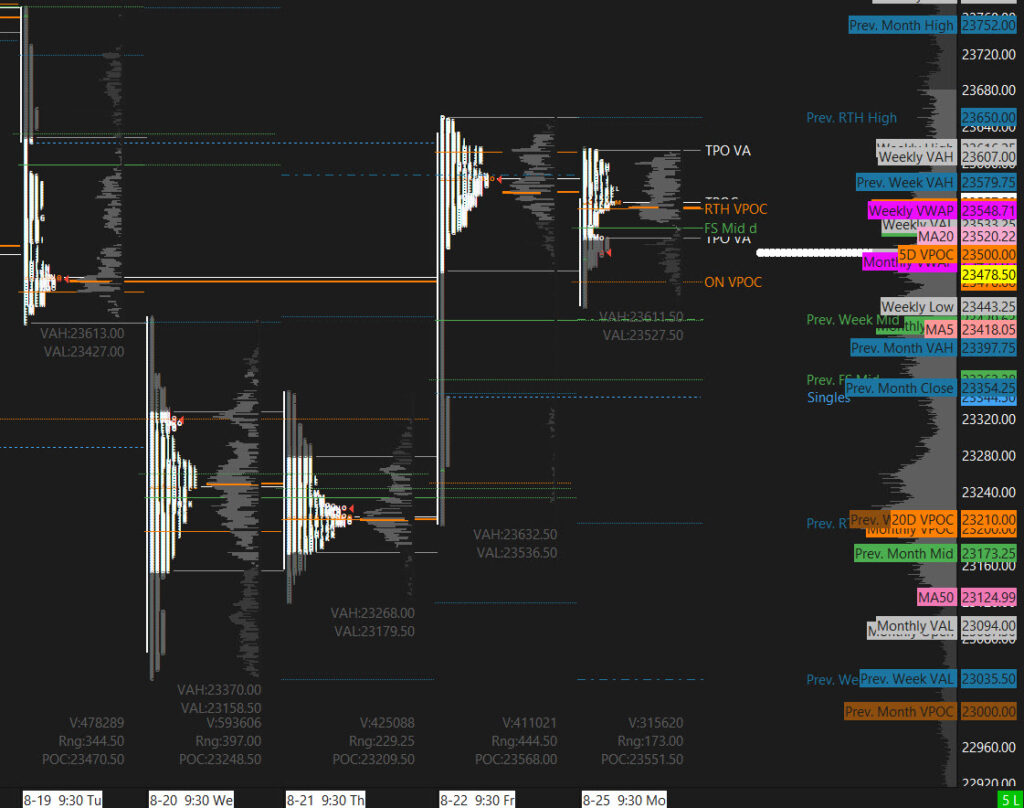
Task: Click the 8-21 9:30 Th date marker
Action: [325, 800]
